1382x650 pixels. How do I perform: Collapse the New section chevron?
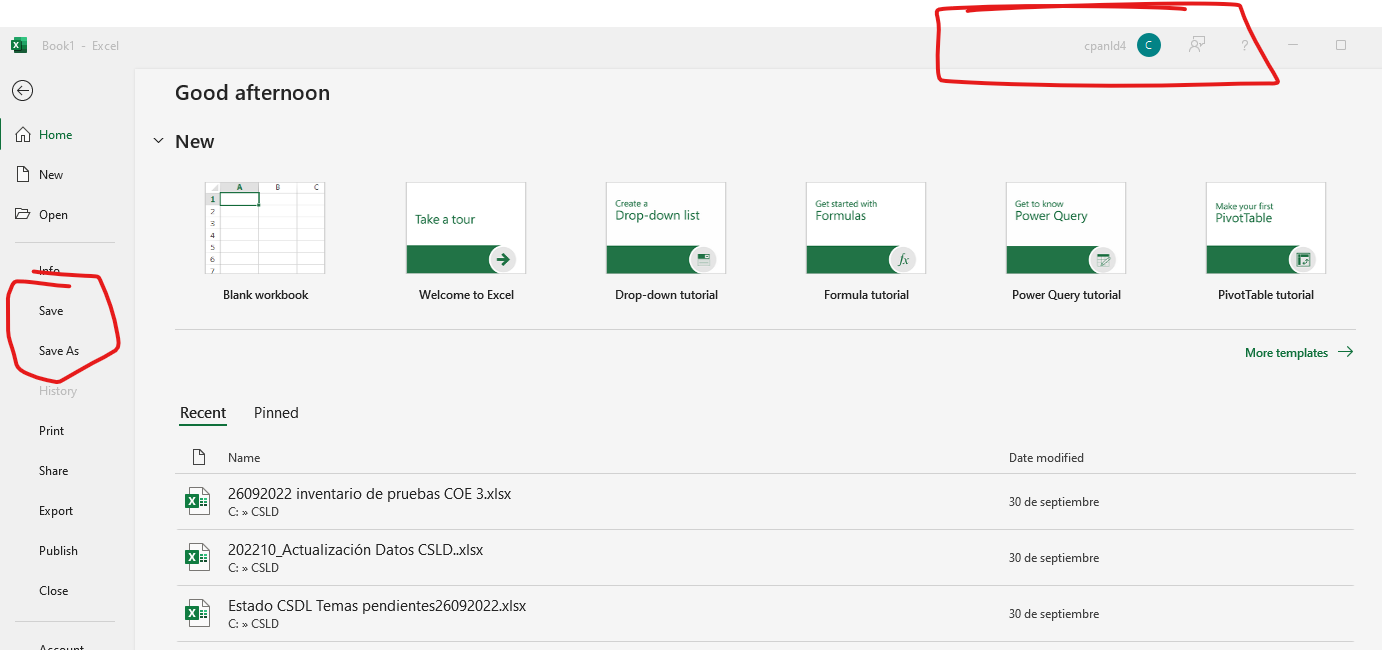tap(158, 142)
